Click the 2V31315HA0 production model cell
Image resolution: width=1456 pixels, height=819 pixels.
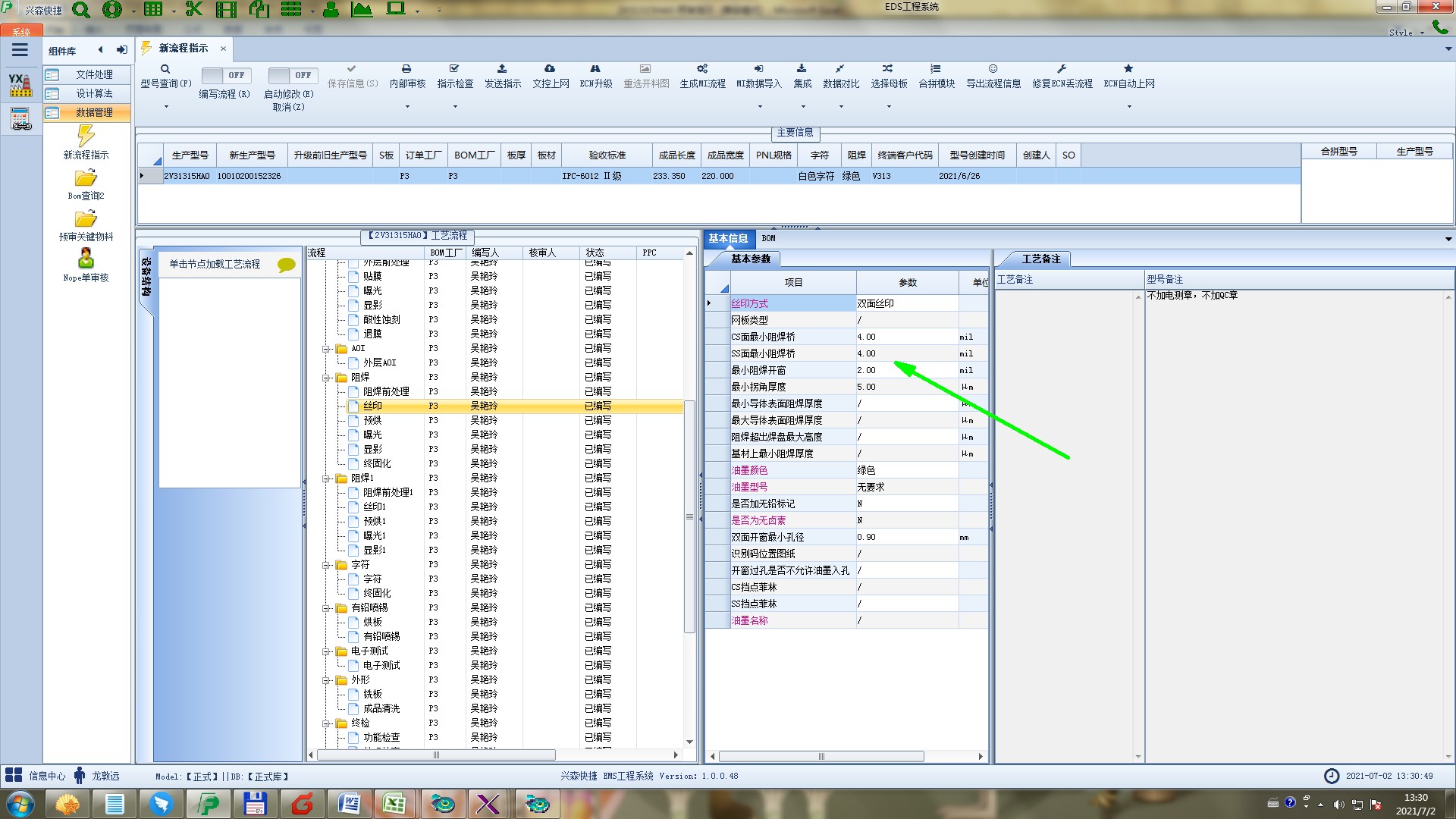click(187, 176)
